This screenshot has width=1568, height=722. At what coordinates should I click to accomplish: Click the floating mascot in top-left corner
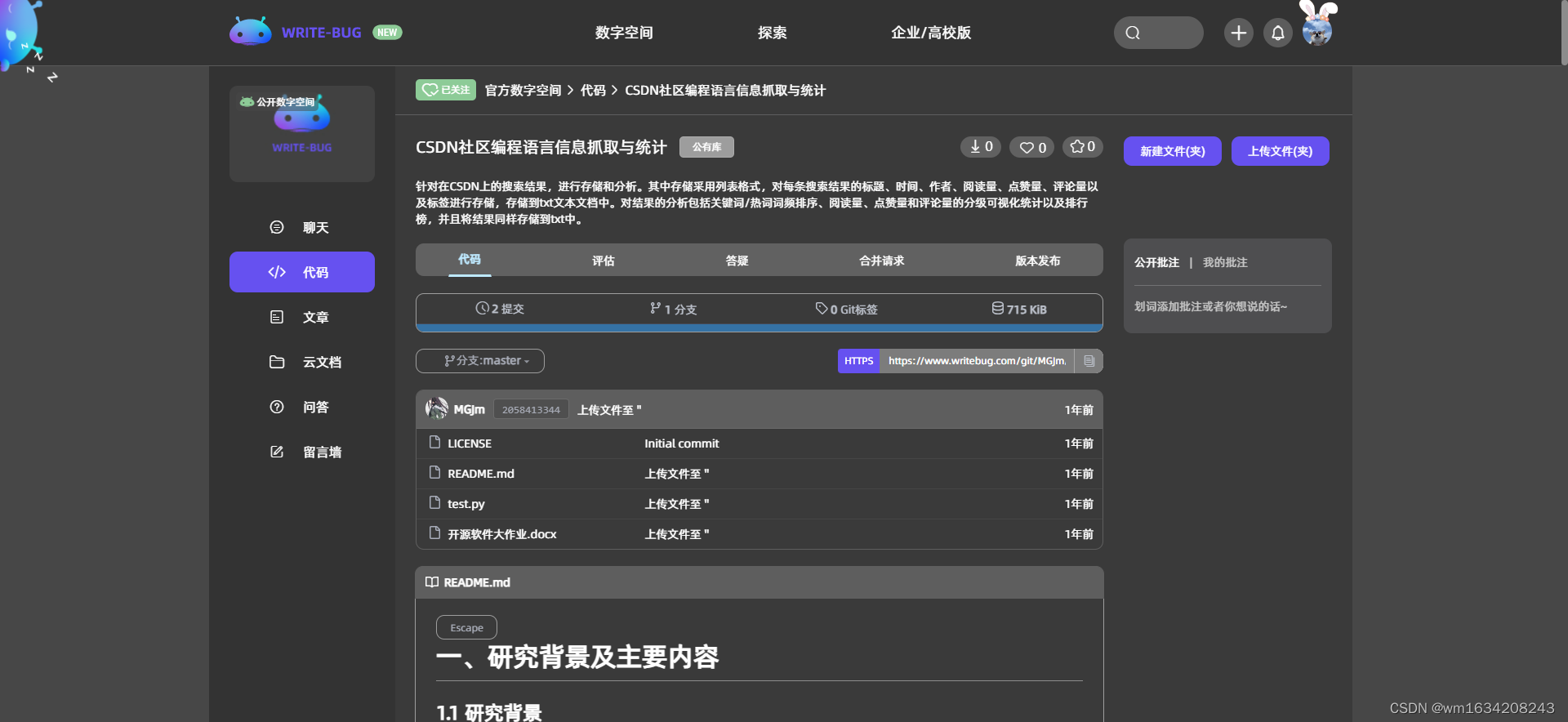tap(20, 34)
